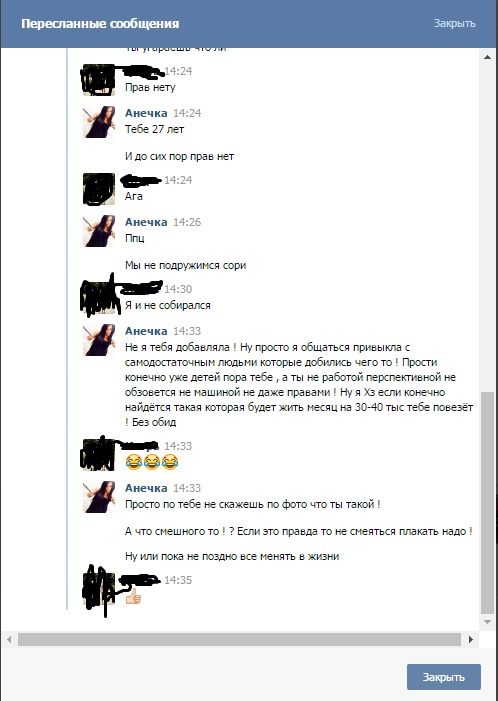Viewport: 498px width, 701px height.
Task: Click the horizontal scrollbar right arrow
Action: [x=470, y=639]
